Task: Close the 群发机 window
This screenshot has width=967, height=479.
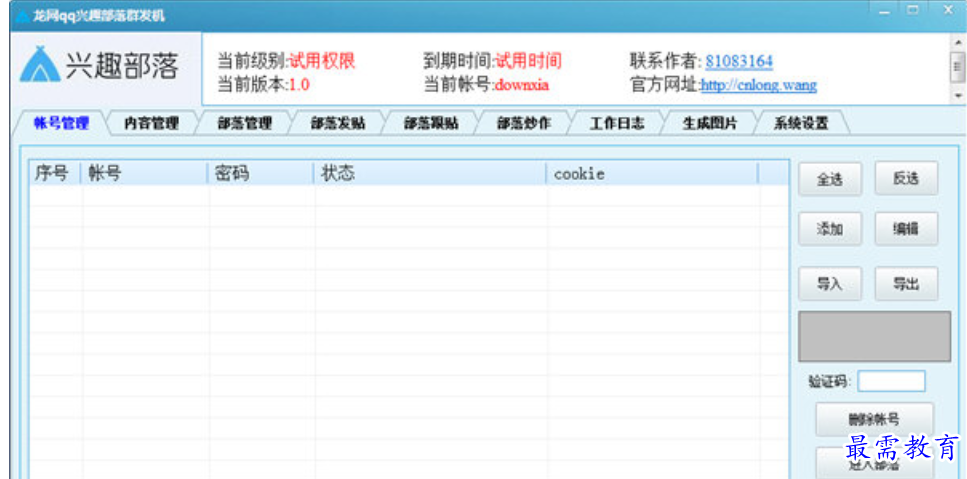Action: tap(948, 10)
